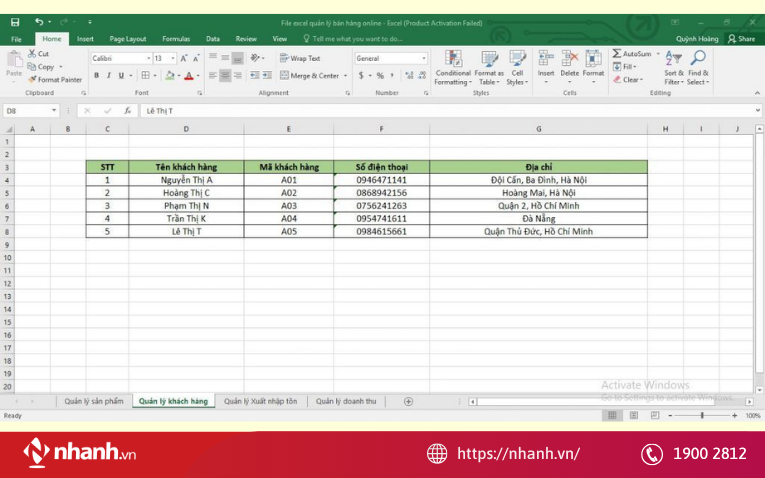Open the Calibri font name dropdown
Viewport: 765px width, 478px height.
coord(149,59)
